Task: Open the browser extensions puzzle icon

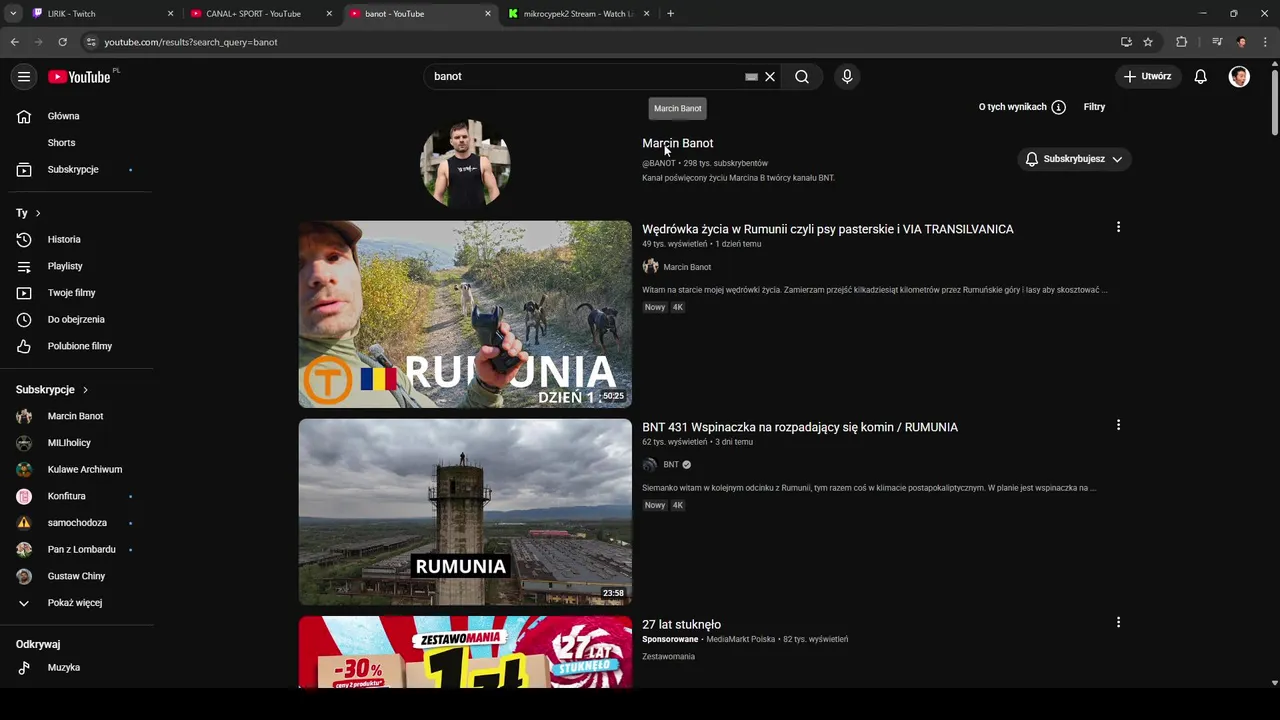Action: [1182, 42]
